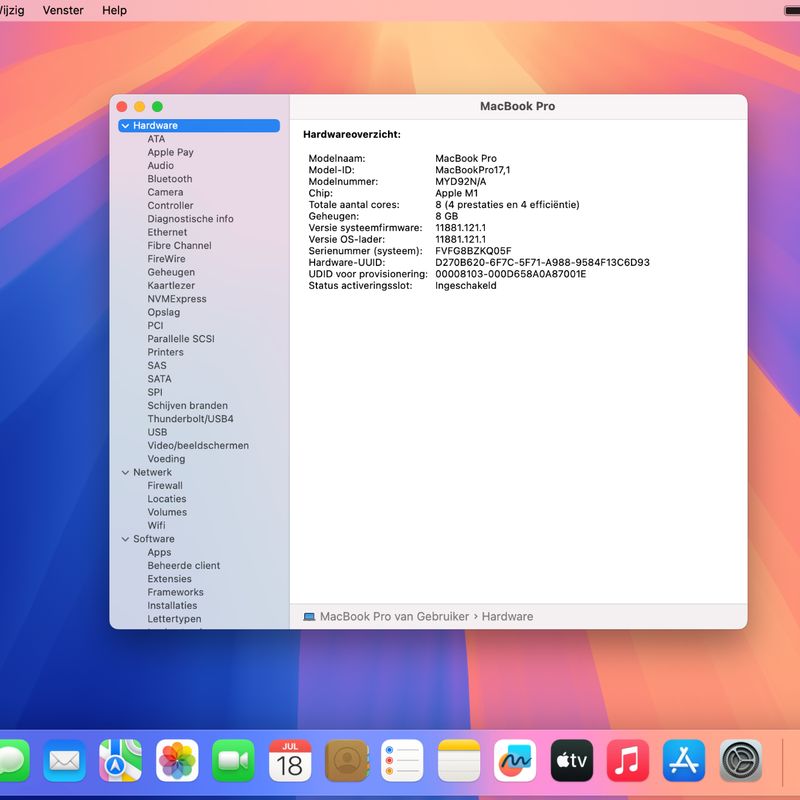Image resolution: width=800 pixels, height=800 pixels.
Task: Select Parallelle SCSI in the sidebar
Action: [x=181, y=338]
